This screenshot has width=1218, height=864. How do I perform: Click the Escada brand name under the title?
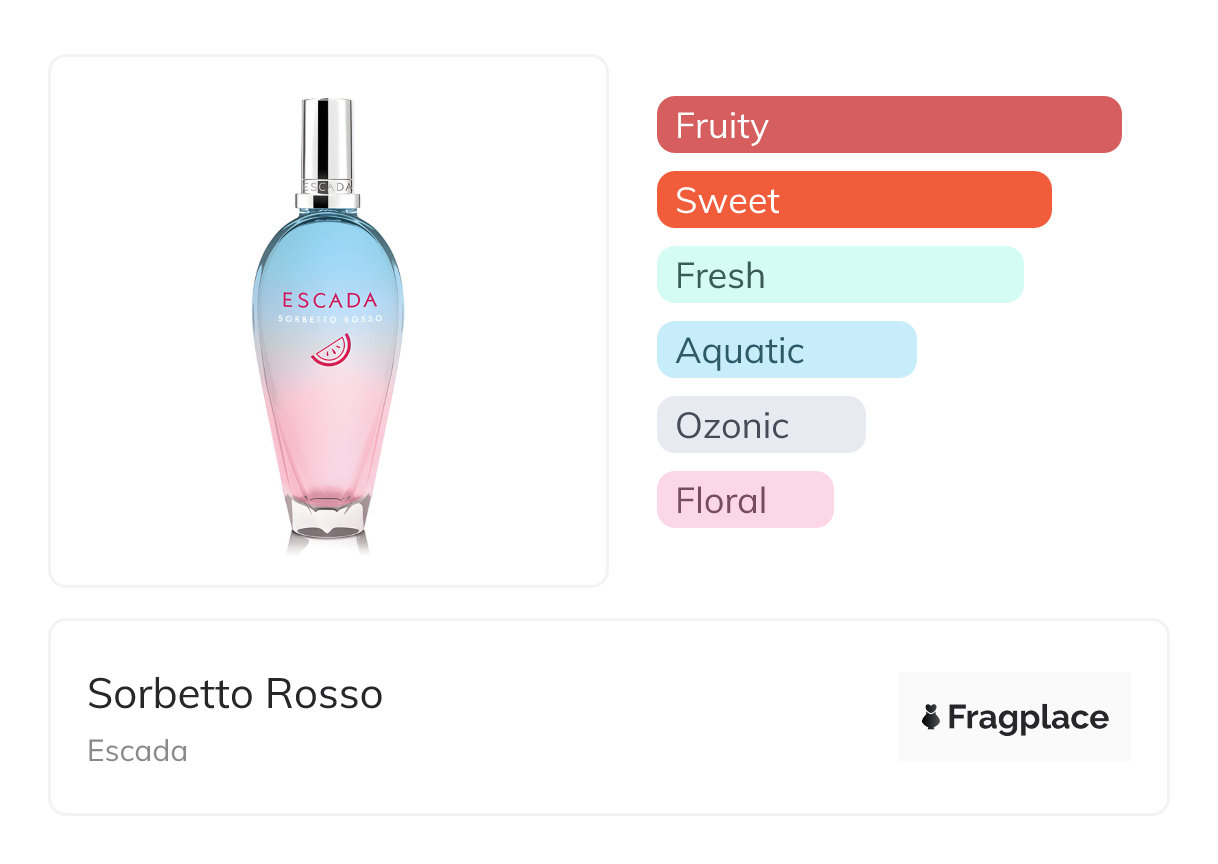coord(138,751)
